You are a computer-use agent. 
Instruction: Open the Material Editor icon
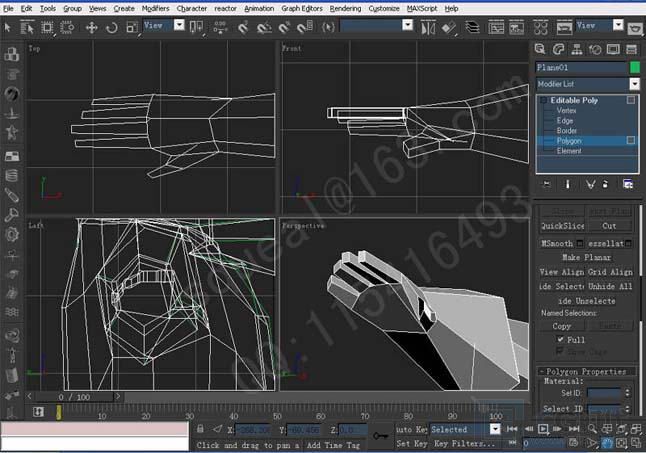point(541,28)
